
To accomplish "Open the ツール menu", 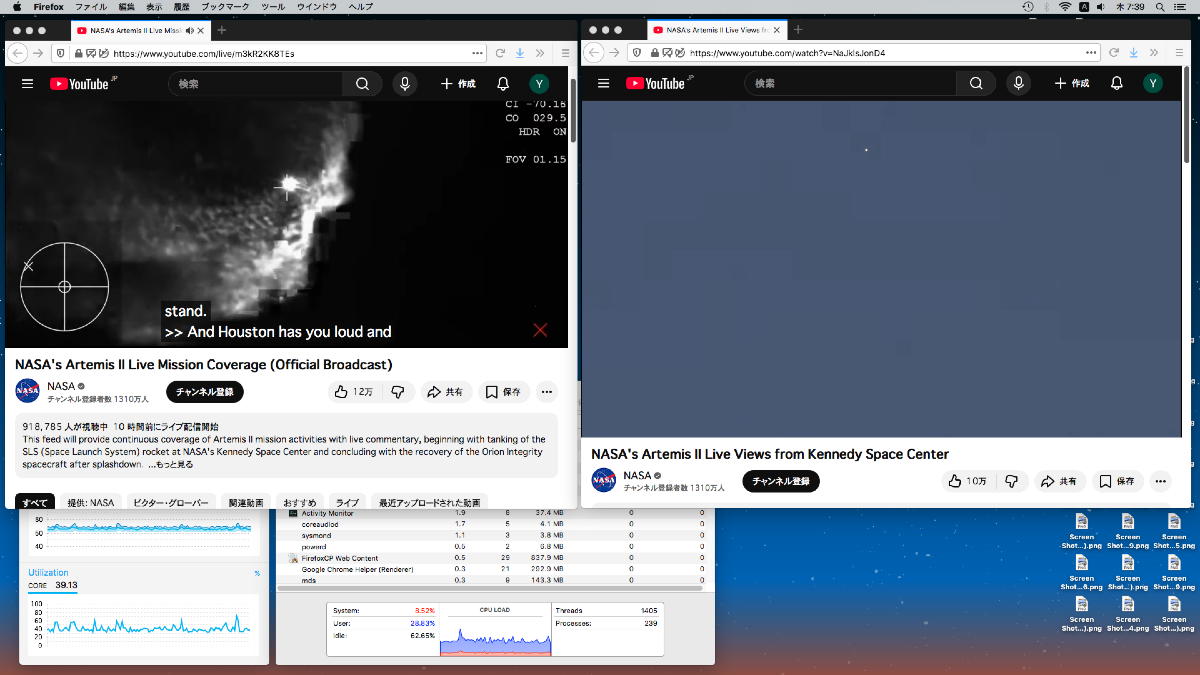I will click(x=272, y=7).
